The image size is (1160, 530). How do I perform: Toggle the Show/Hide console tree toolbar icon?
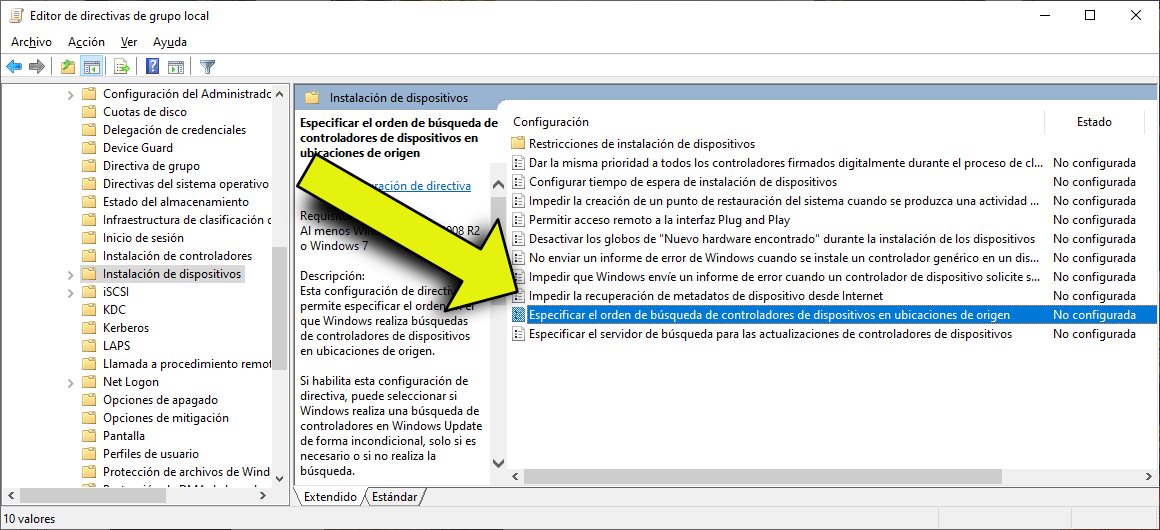(x=92, y=67)
